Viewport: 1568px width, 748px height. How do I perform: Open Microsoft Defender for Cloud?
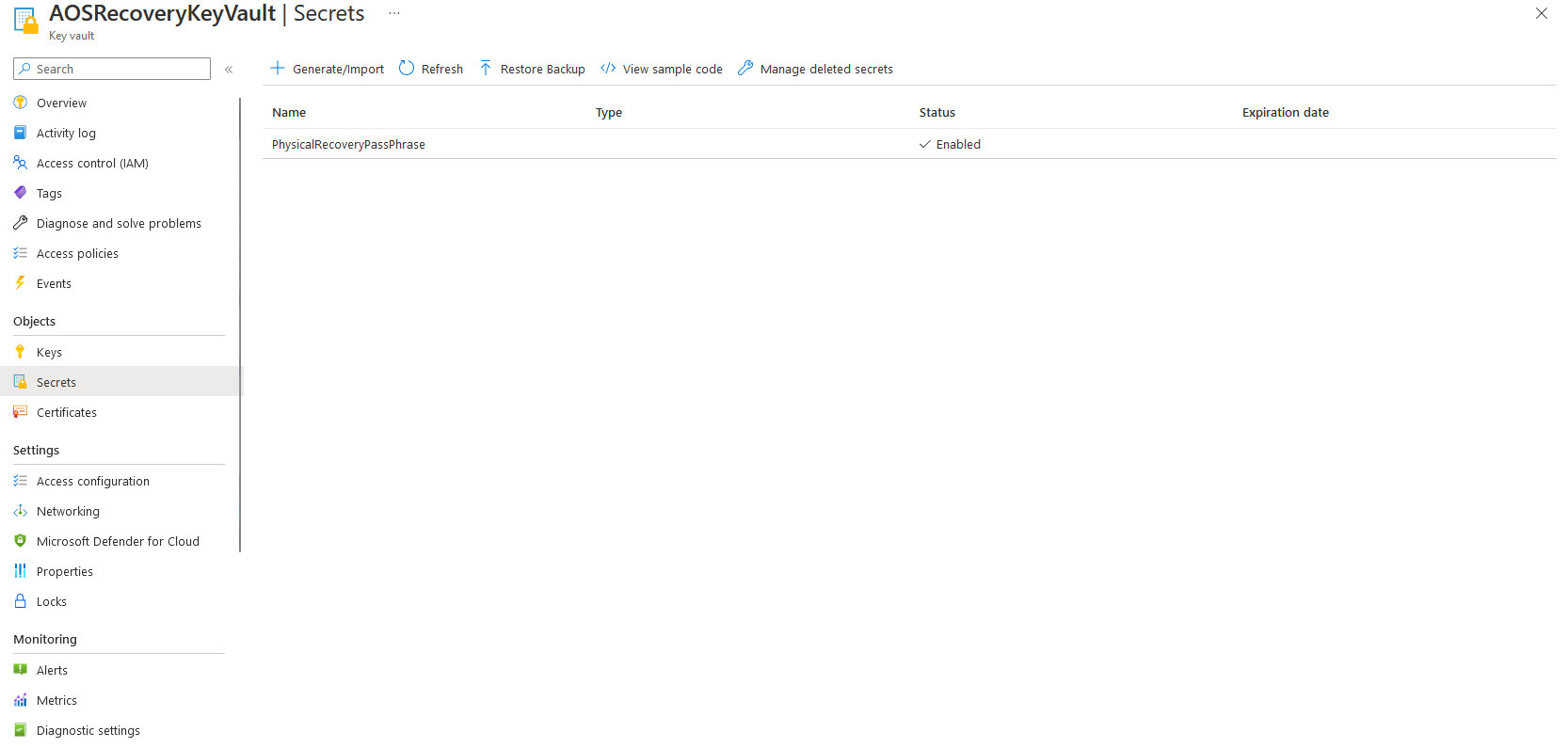(120, 541)
